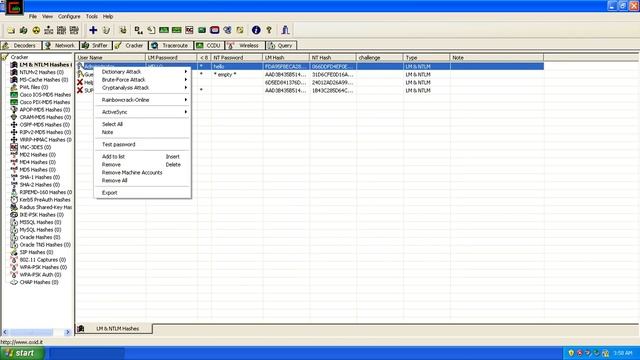Click the Note column header
The width and height of the screenshot is (640, 360).
pyautogui.click(x=497, y=58)
